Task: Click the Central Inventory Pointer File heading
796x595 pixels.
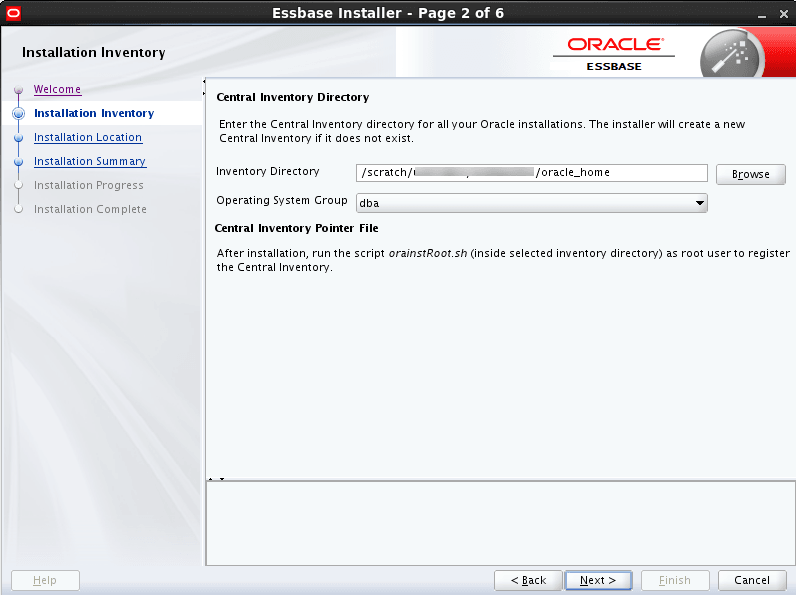Action: (296, 228)
